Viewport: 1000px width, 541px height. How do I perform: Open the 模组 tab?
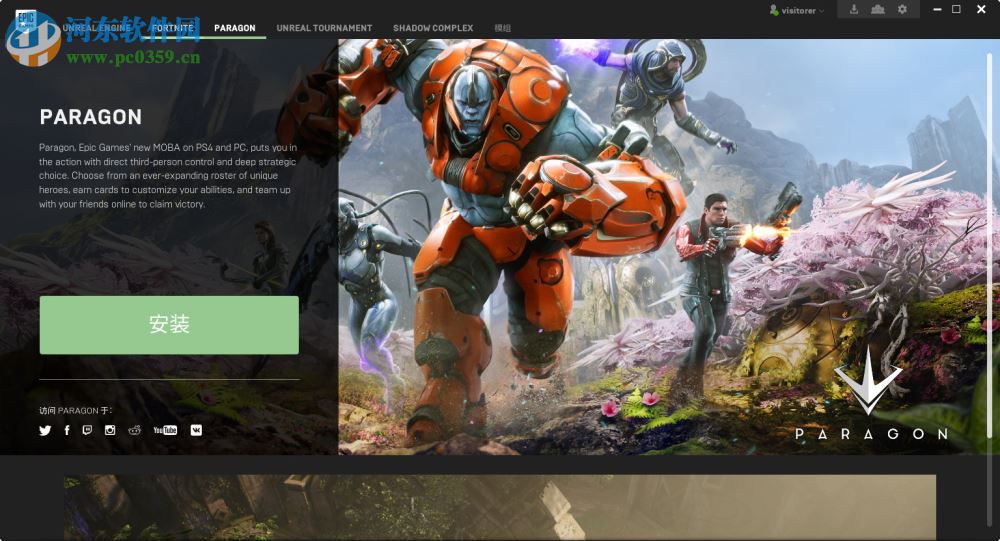coord(503,28)
